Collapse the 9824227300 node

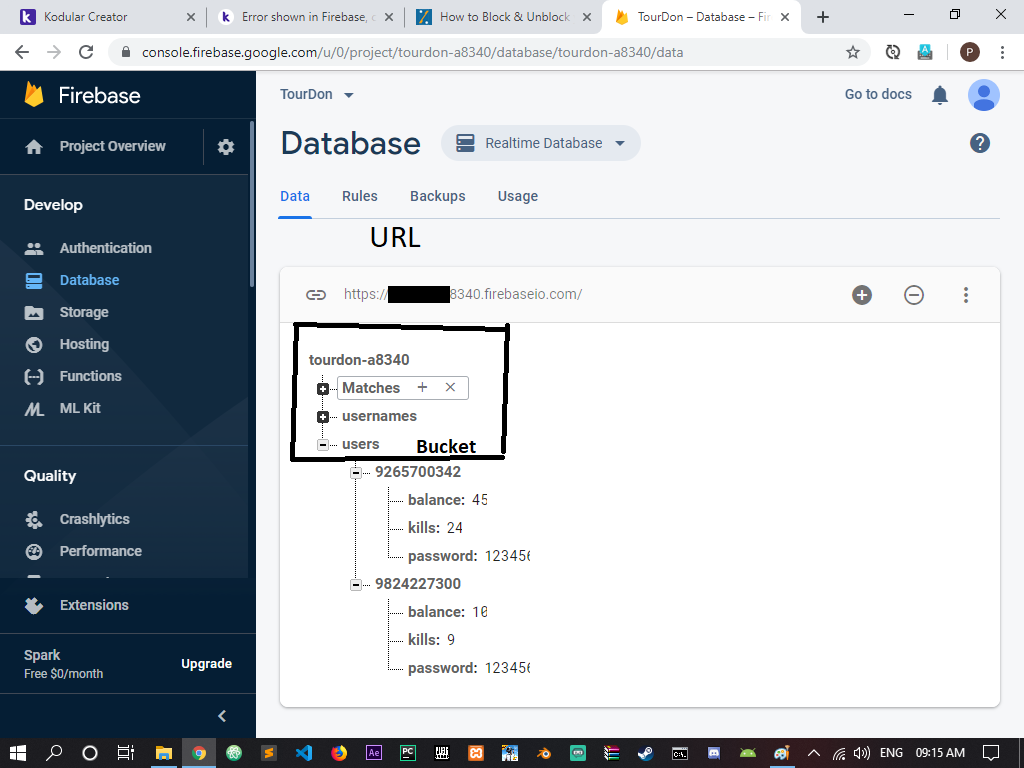tap(356, 584)
